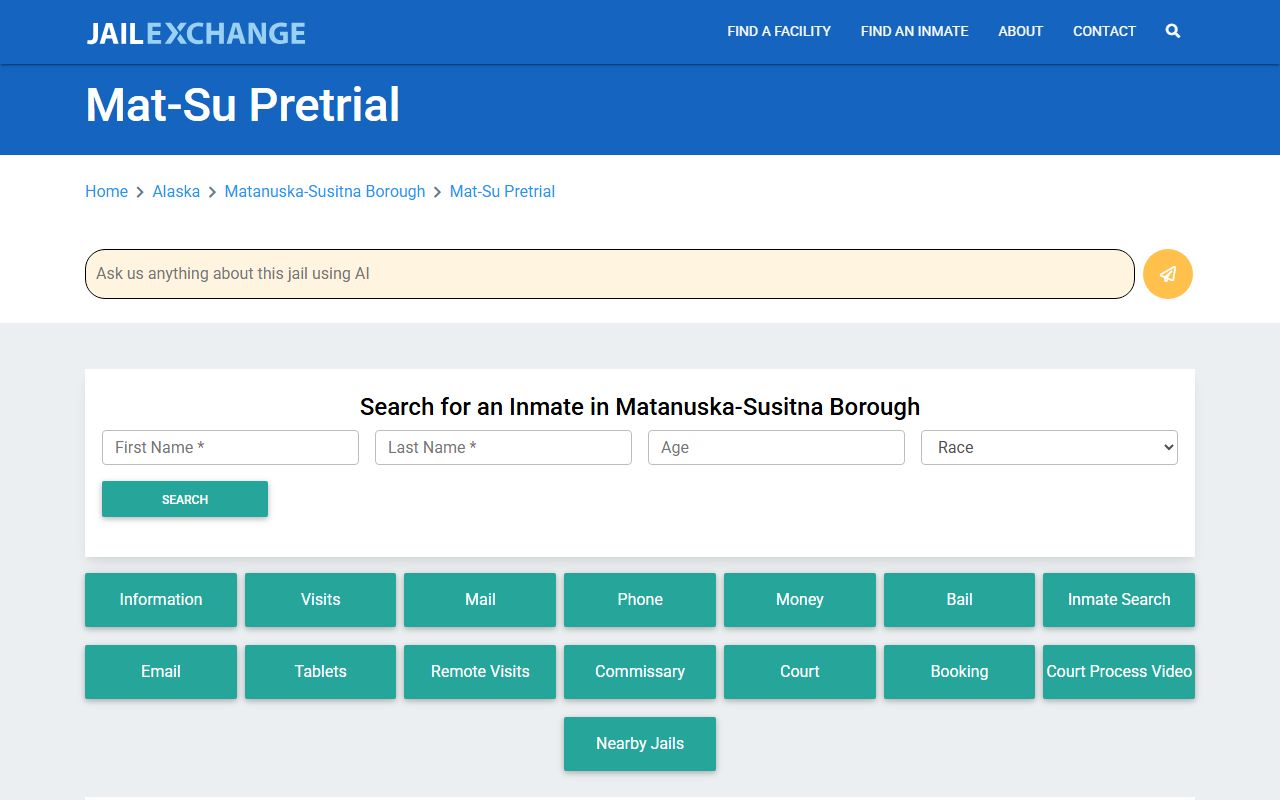Open the Matanuska-Susitna Borough breadcrumb link

point(325,191)
